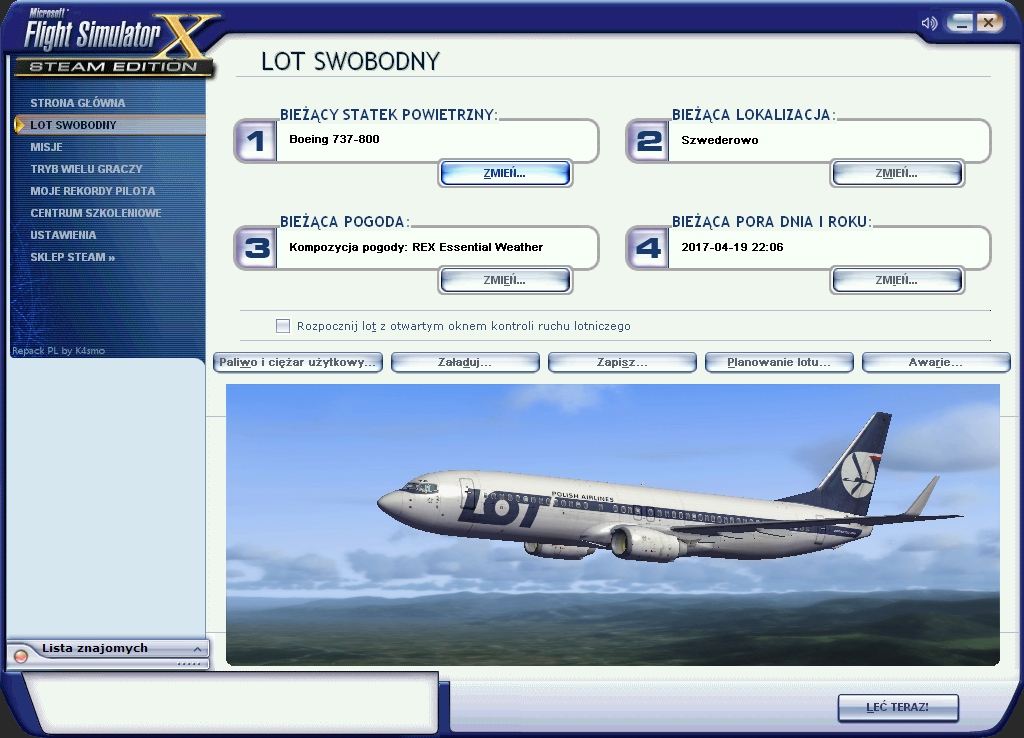Click the Zapisz button
Viewport: 1024px width, 738px height.
point(622,362)
